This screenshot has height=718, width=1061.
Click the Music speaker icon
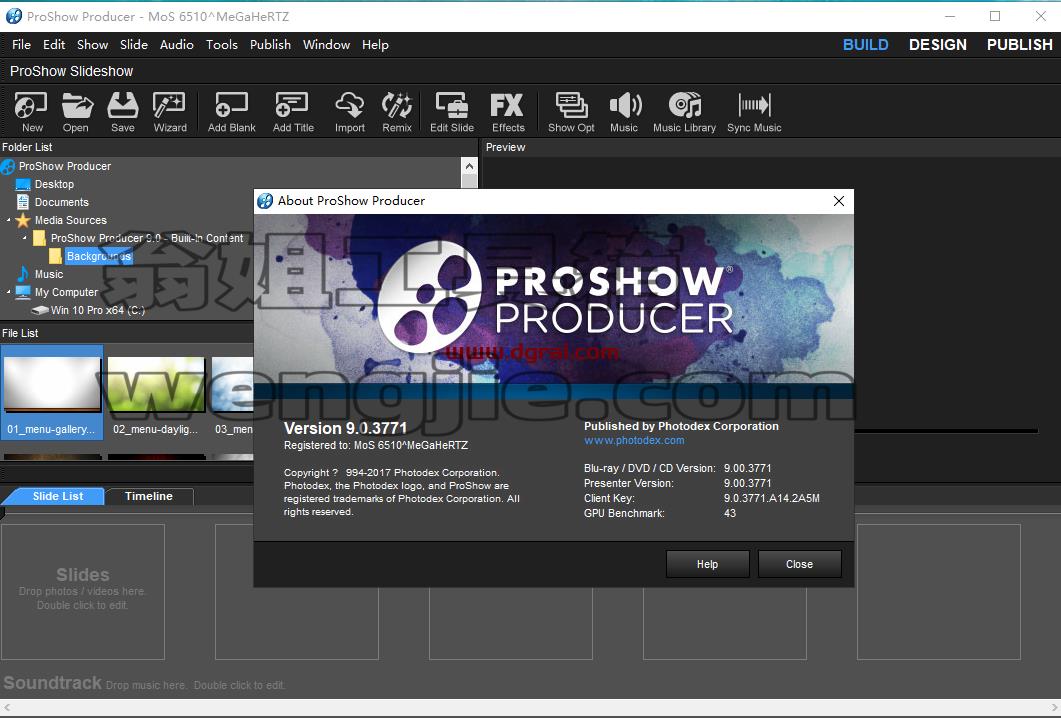click(624, 112)
